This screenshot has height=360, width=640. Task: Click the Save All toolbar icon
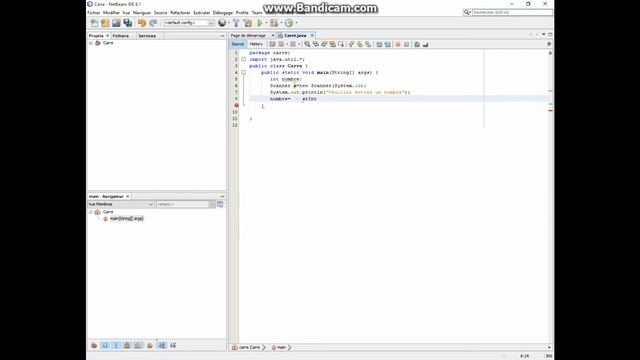point(128,23)
